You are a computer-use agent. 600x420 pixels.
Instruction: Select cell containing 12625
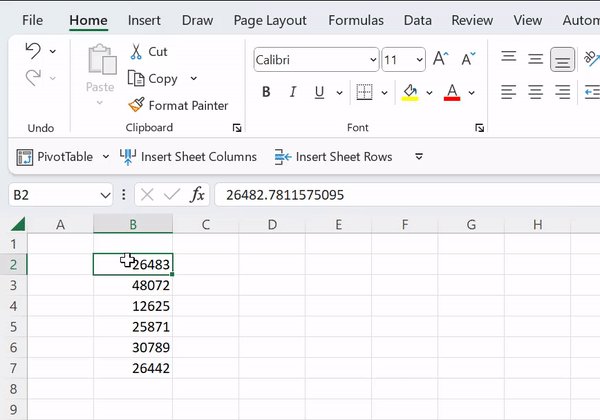133,306
